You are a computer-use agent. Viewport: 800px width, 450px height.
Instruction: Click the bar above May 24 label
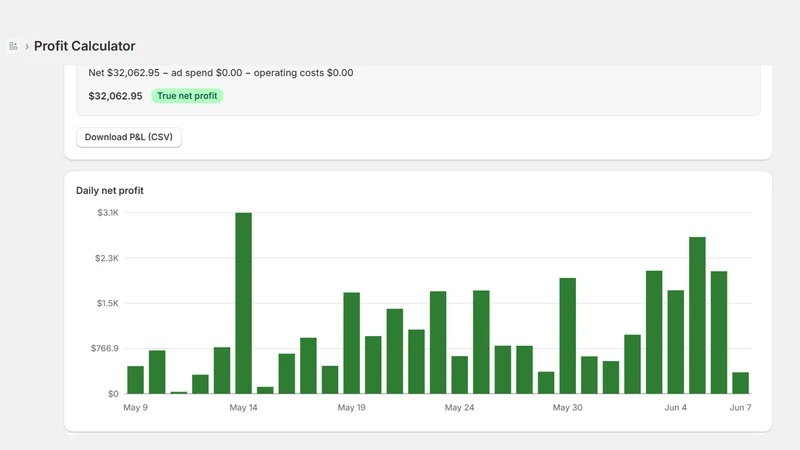(460, 375)
